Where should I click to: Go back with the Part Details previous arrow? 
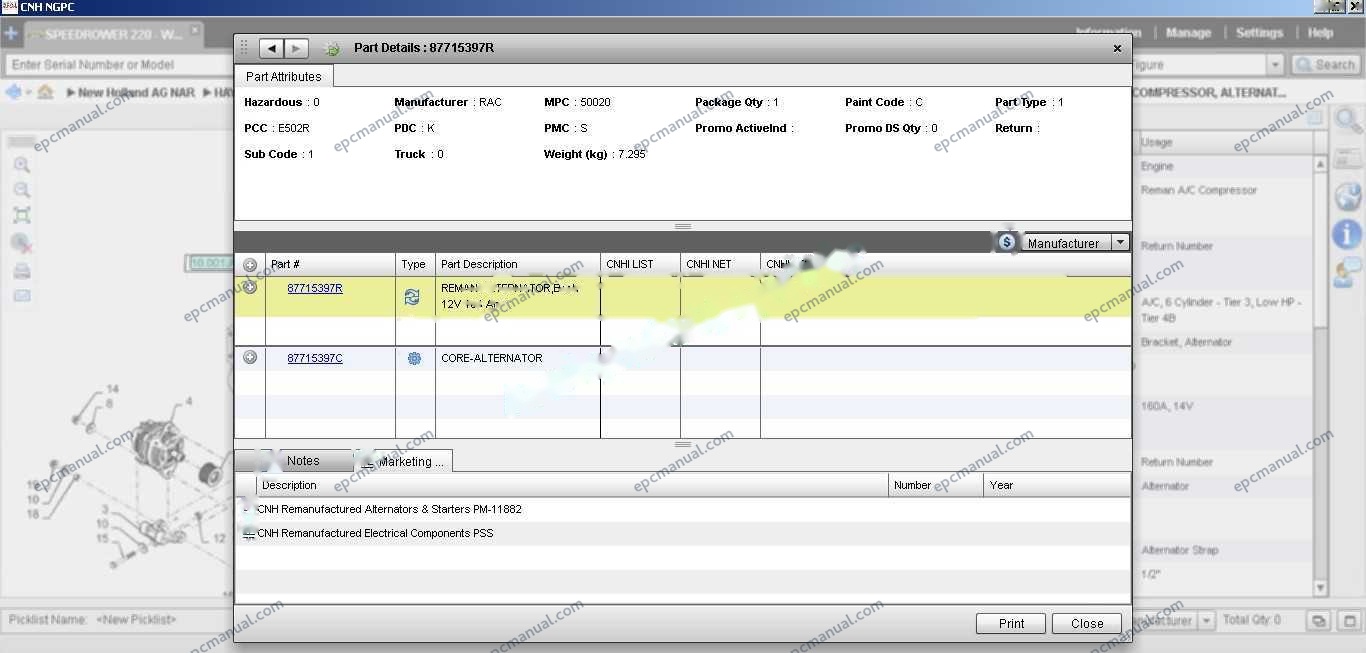pyautogui.click(x=271, y=48)
